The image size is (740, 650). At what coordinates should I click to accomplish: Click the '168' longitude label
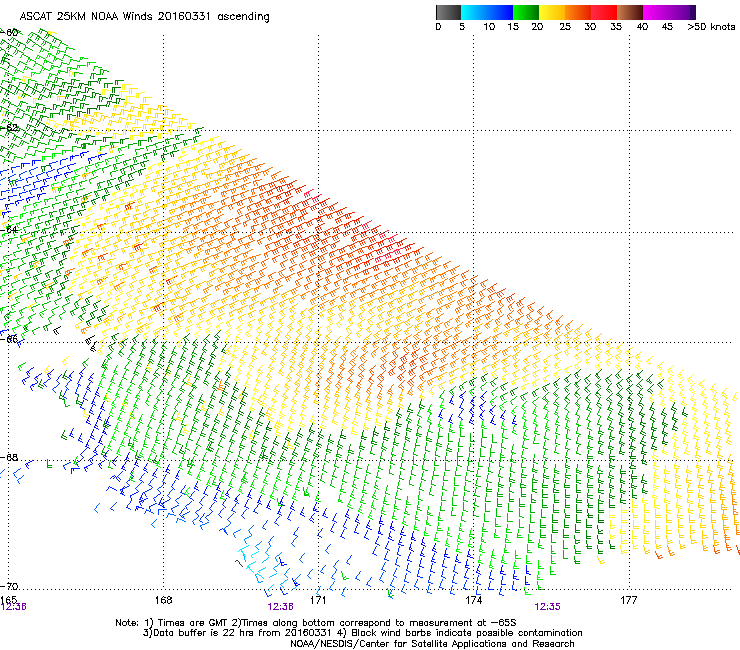163,600
